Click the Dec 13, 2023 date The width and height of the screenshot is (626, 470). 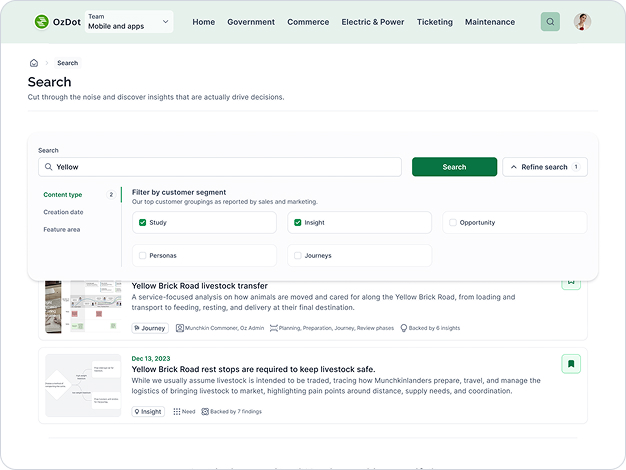[151, 359]
